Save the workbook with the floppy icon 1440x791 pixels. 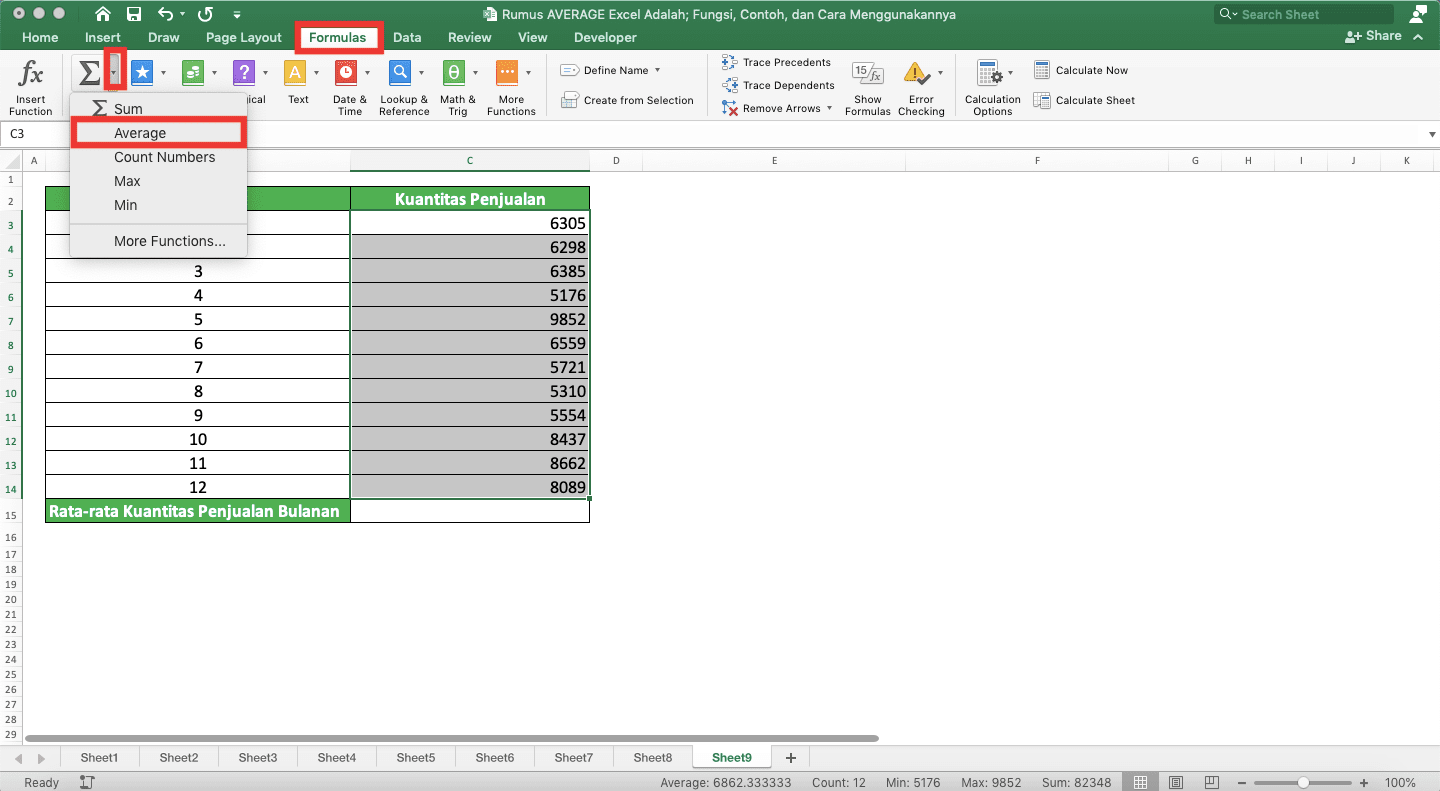coord(134,14)
